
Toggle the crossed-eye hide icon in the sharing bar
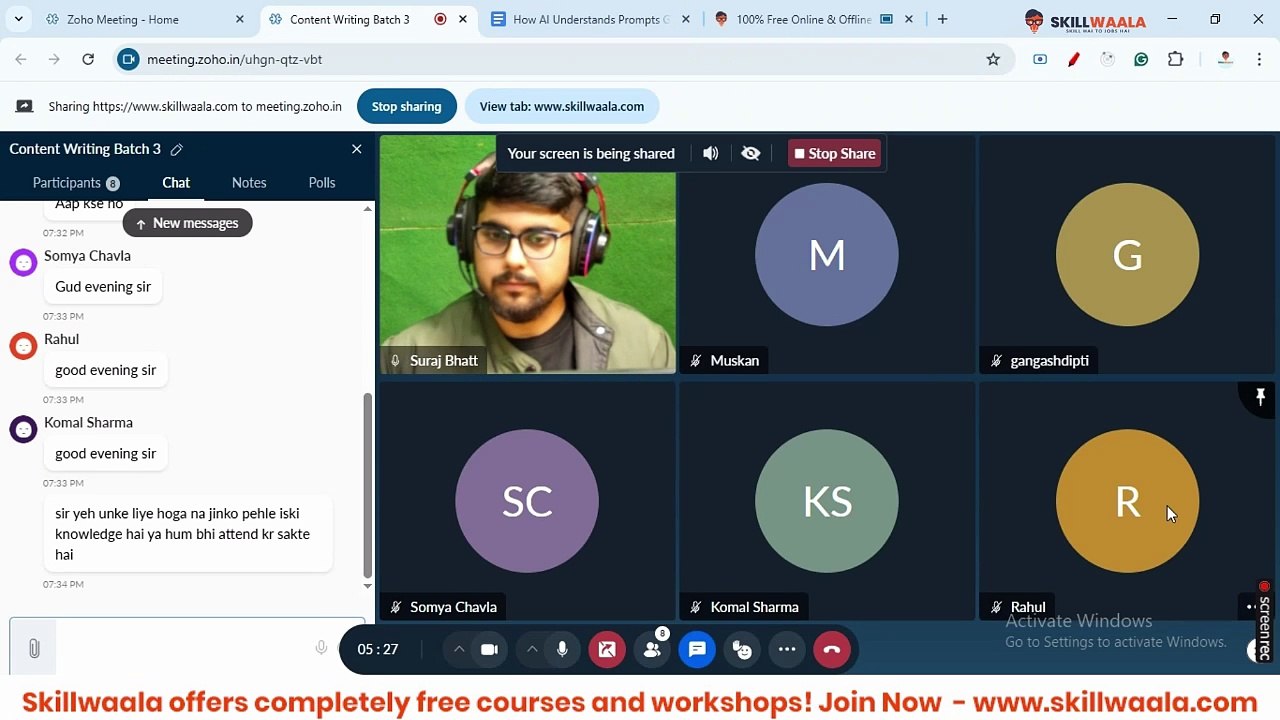click(751, 153)
